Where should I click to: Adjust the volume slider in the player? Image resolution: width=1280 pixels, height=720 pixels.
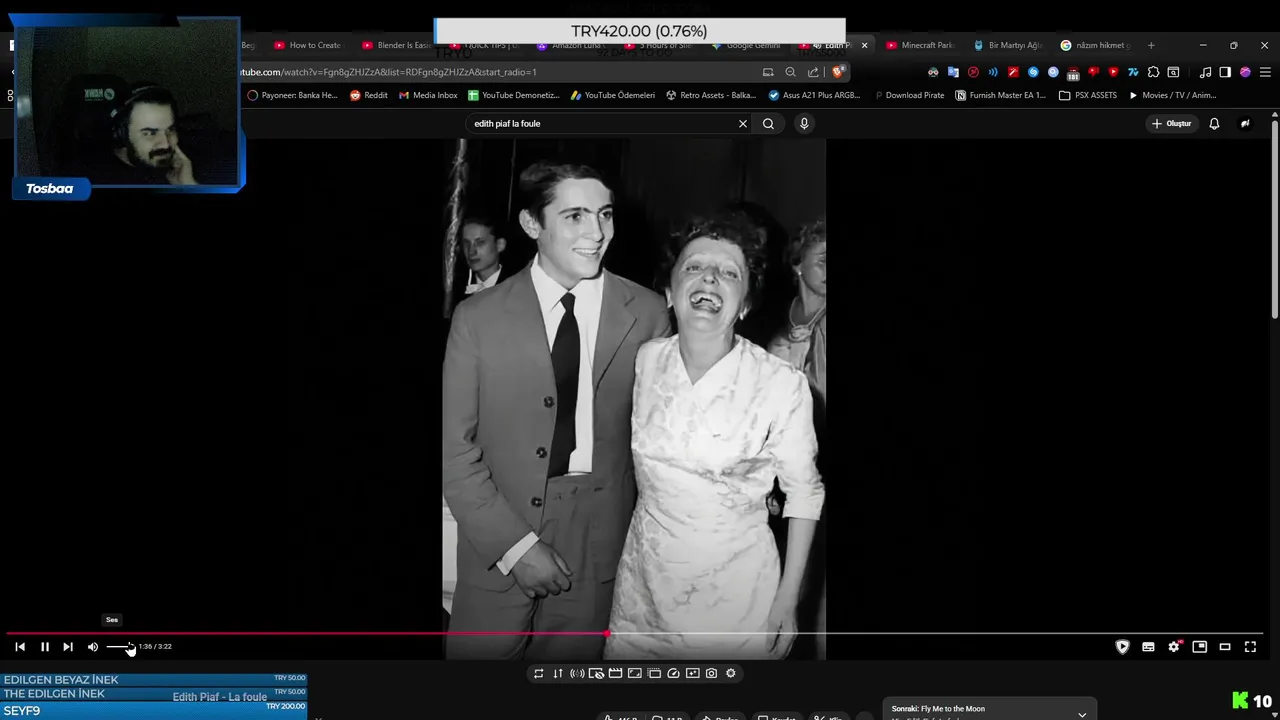point(120,647)
